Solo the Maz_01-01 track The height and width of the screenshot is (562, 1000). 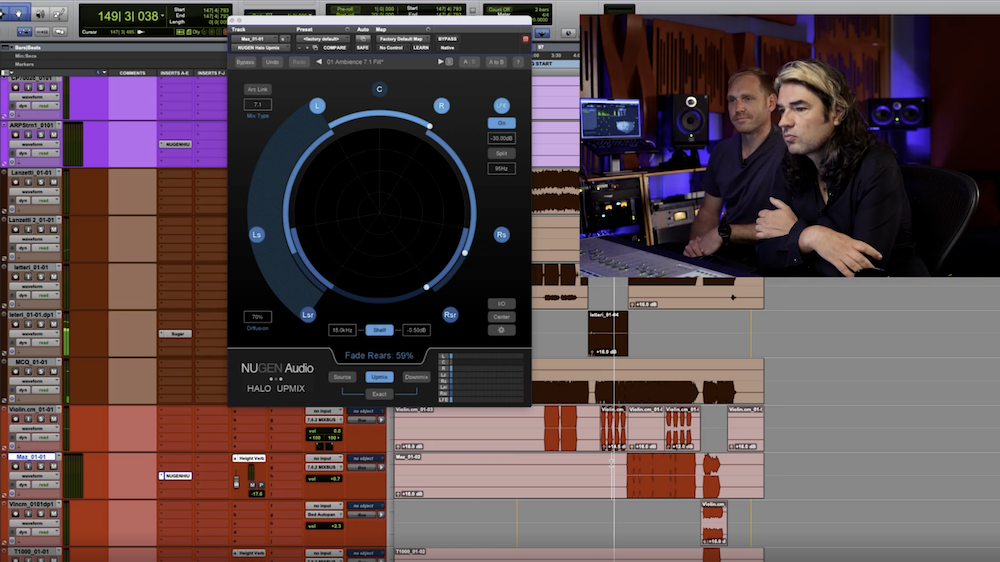pyautogui.click(x=41, y=466)
